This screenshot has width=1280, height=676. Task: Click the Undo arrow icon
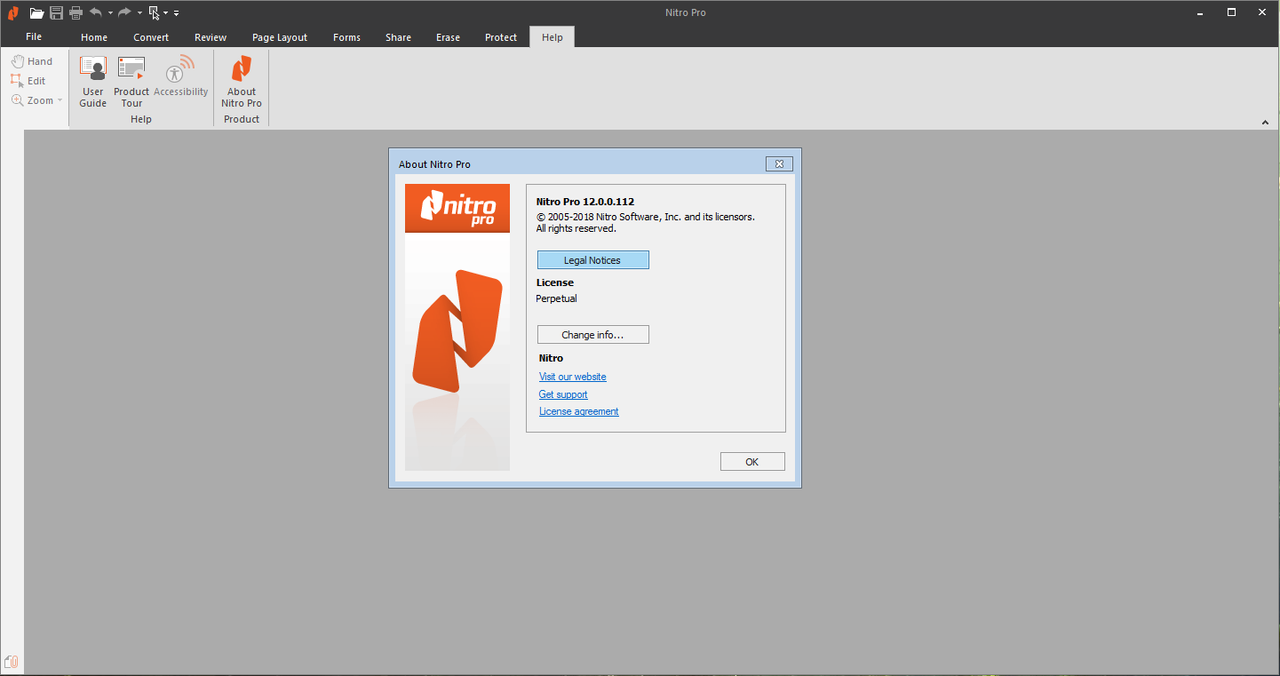[x=96, y=12]
